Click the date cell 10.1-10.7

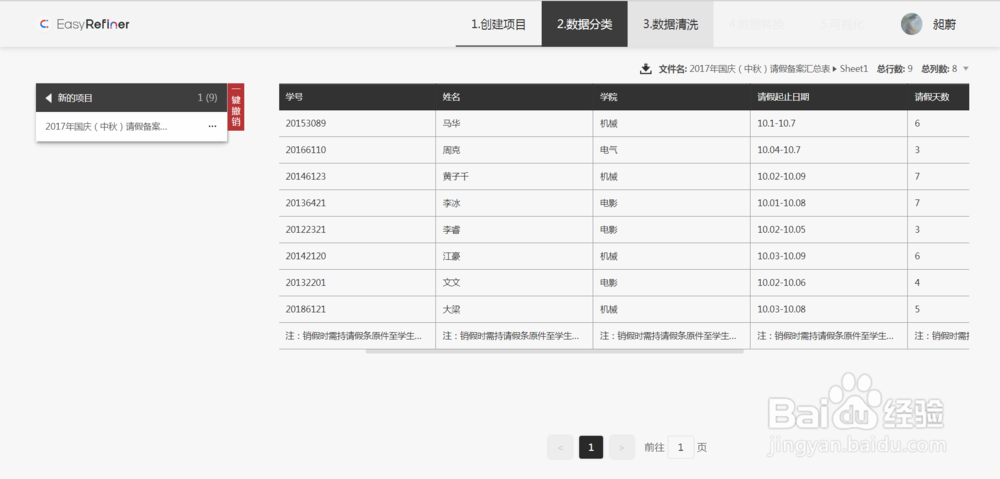point(828,123)
